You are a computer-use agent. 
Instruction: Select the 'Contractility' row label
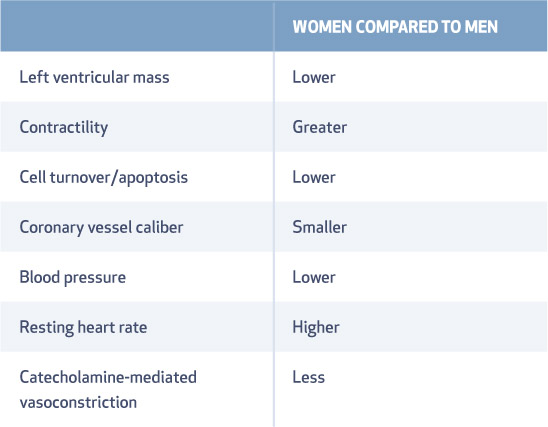[x=64, y=128]
